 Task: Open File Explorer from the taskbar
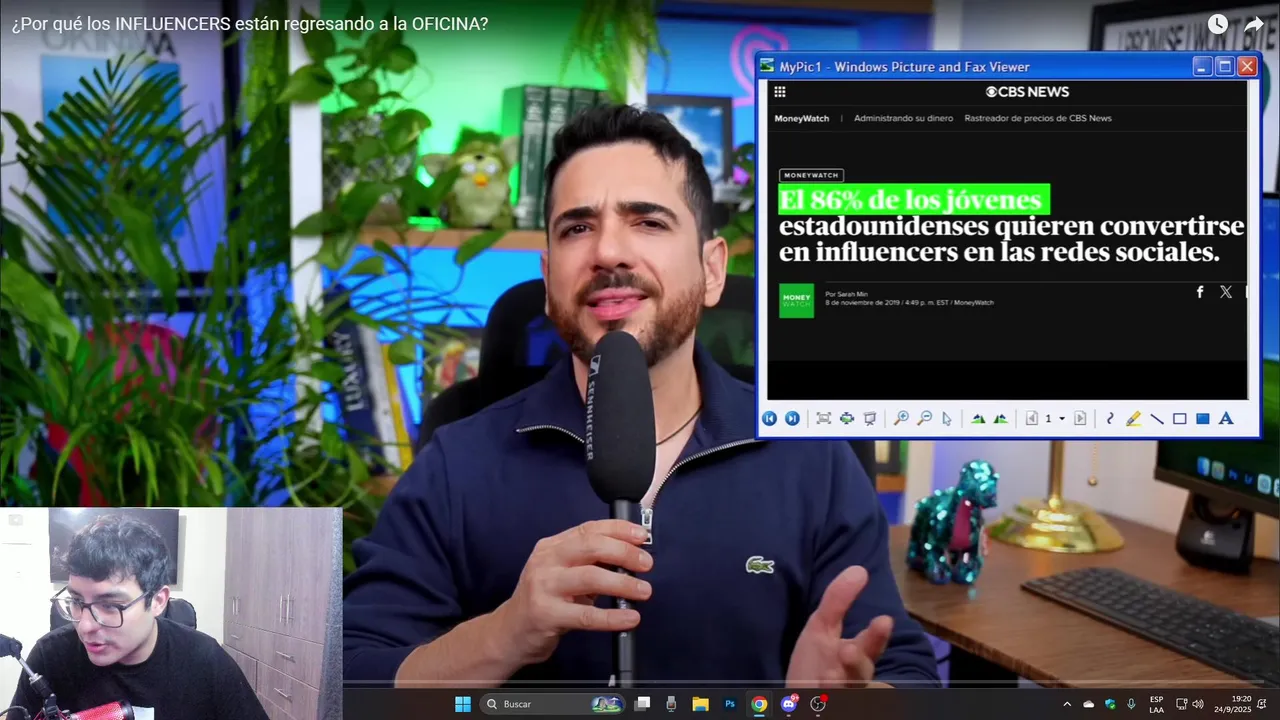[x=701, y=704]
